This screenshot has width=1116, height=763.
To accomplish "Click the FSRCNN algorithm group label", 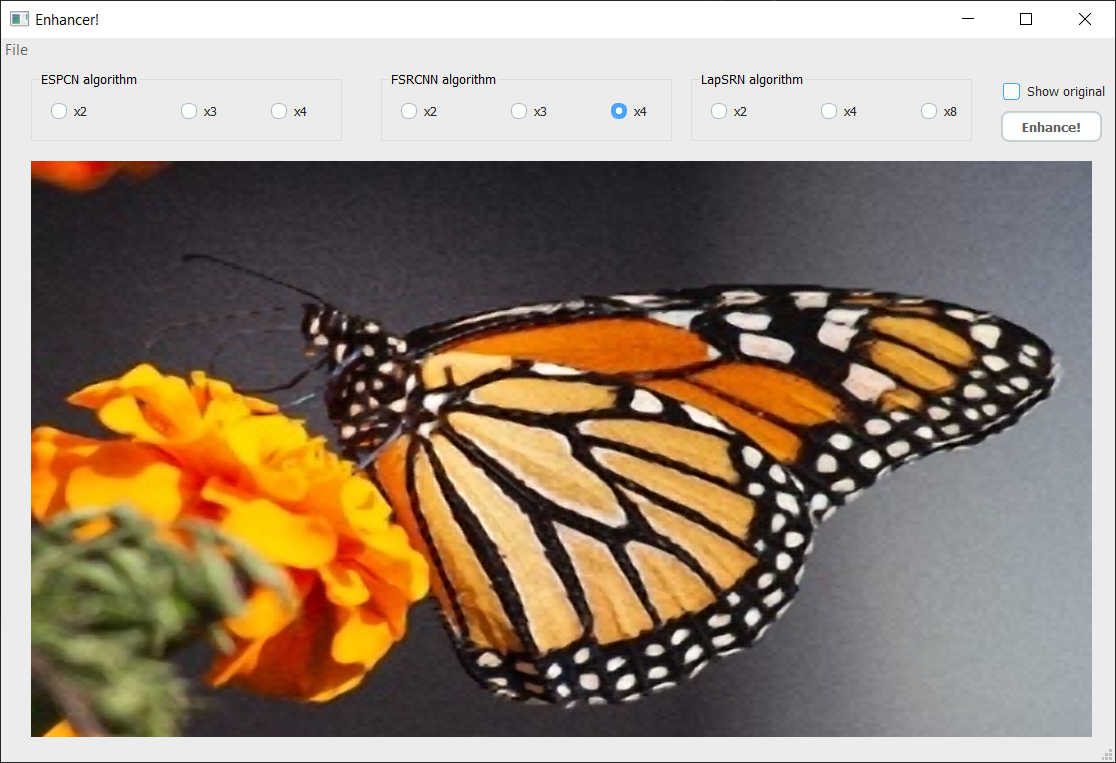I will coord(443,79).
